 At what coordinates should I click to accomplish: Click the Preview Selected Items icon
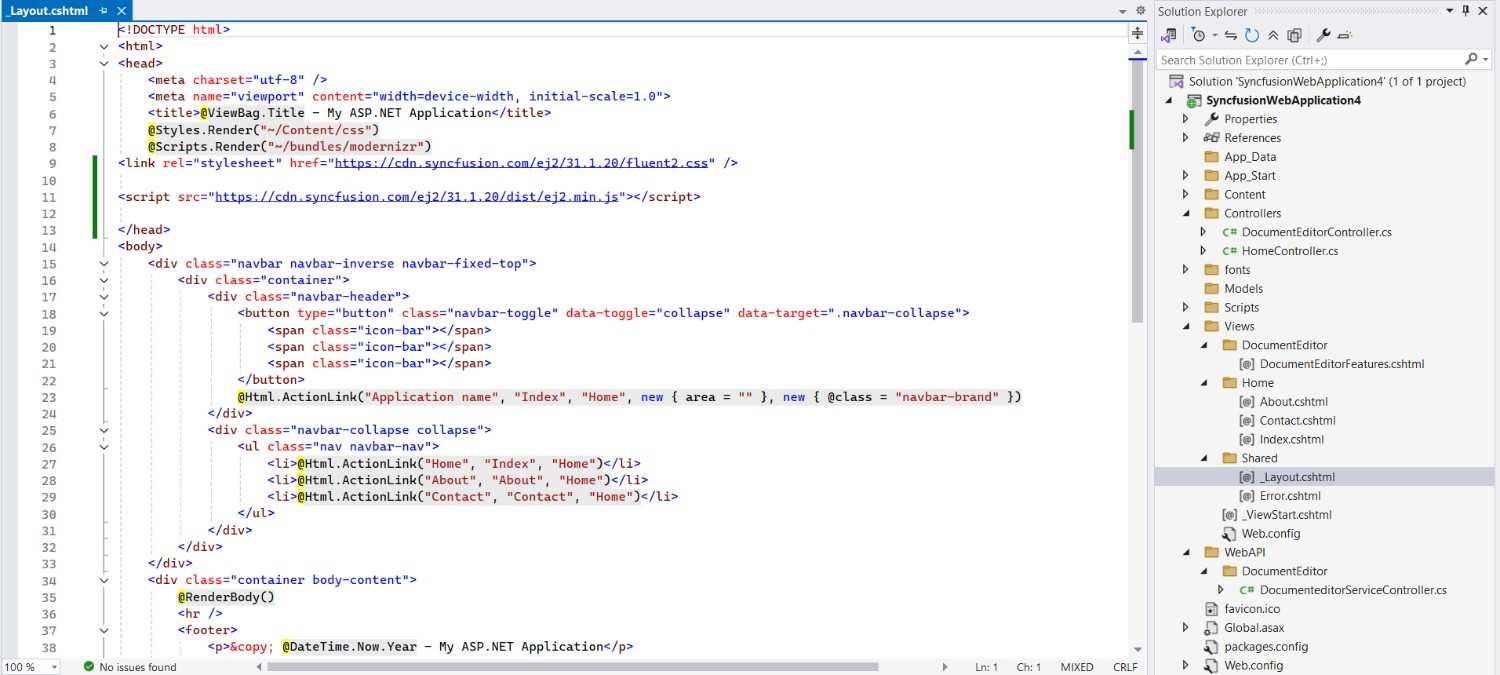1345,35
